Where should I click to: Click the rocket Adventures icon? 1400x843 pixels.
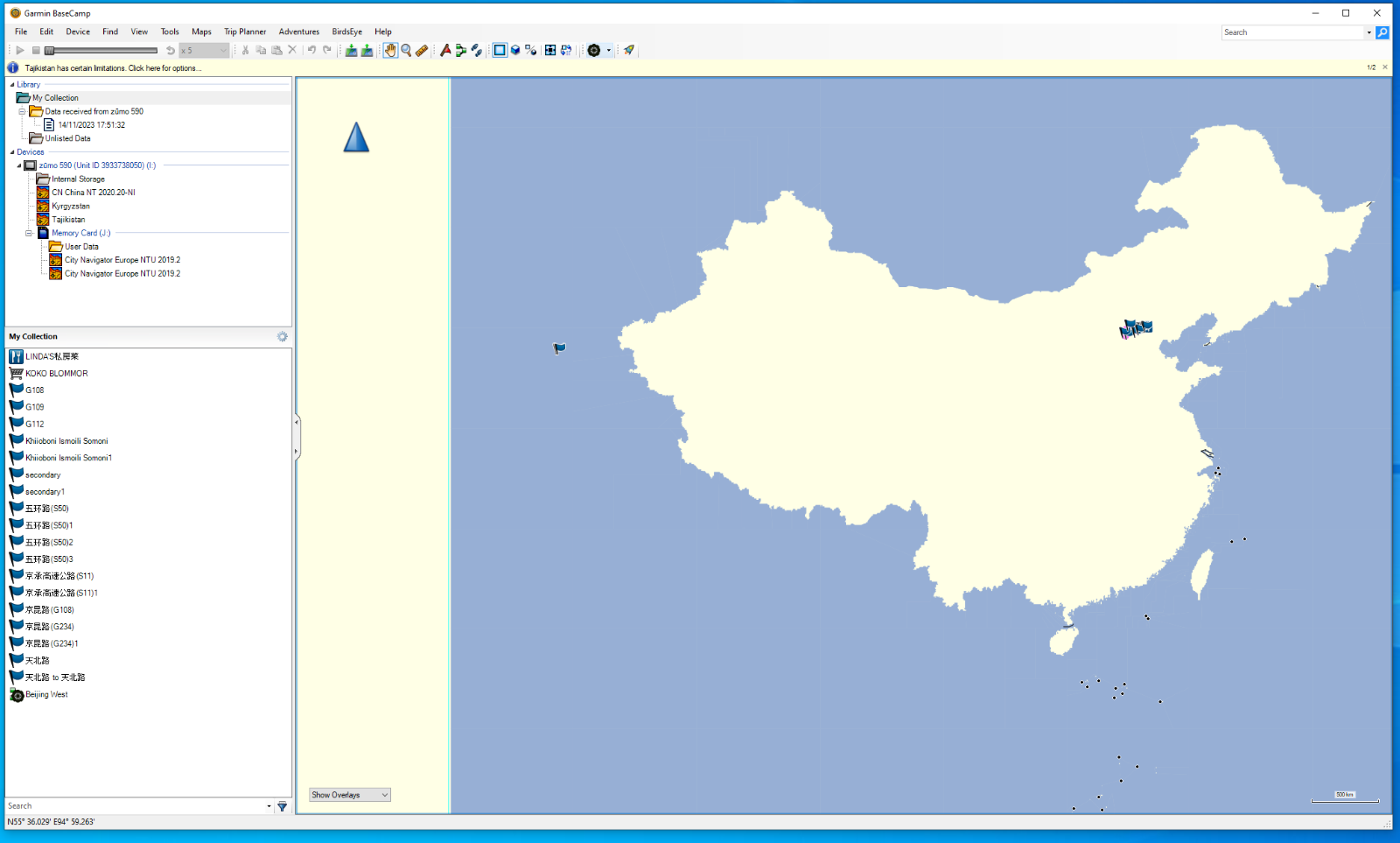[x=629, y=50]
